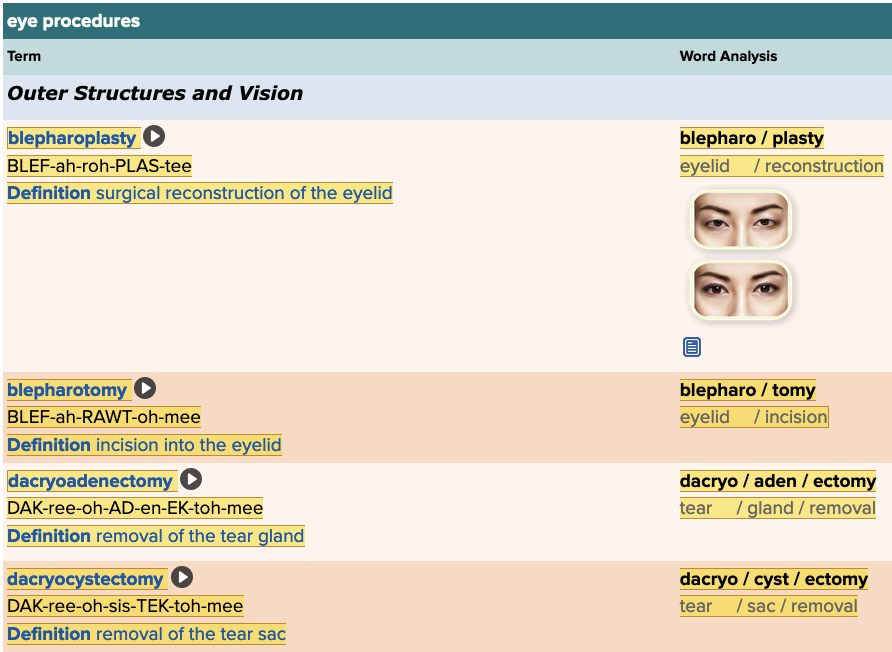Image resolution: width=892 pixels, height=652 pixels.
Task: Click the 'Outer Structures and Vision' section heading
Action: tap(155, 93)
